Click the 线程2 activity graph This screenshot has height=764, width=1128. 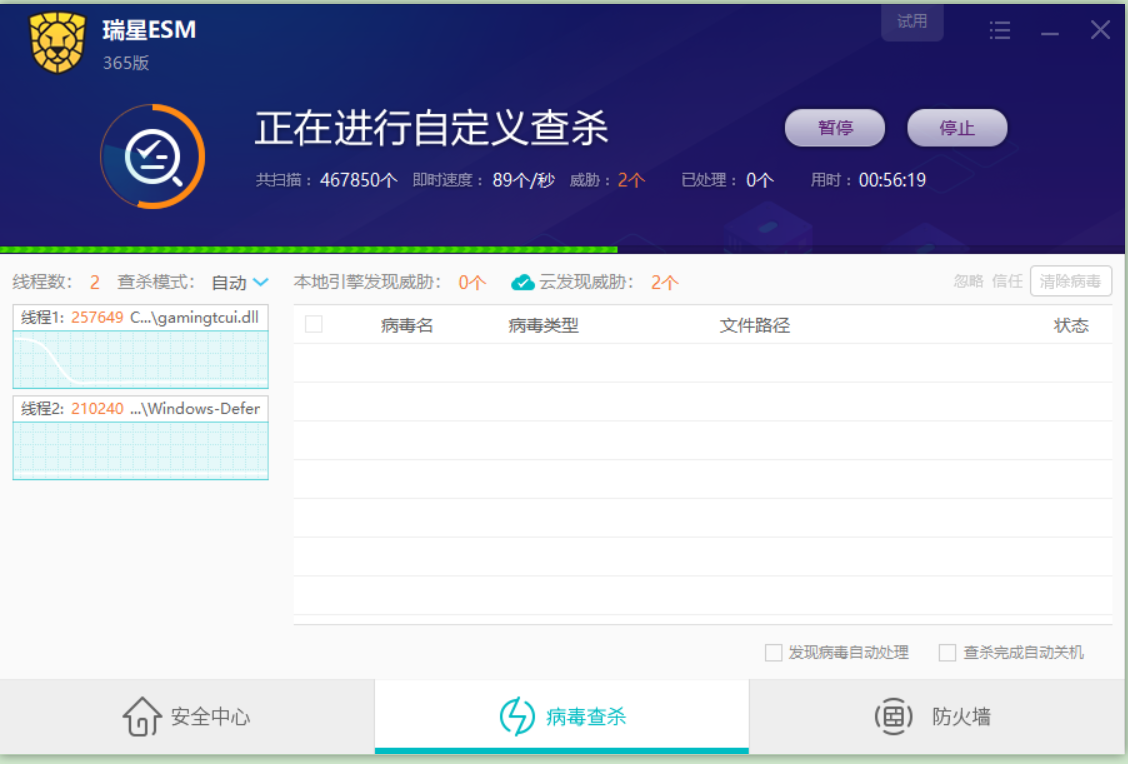(x=140, y=450)
